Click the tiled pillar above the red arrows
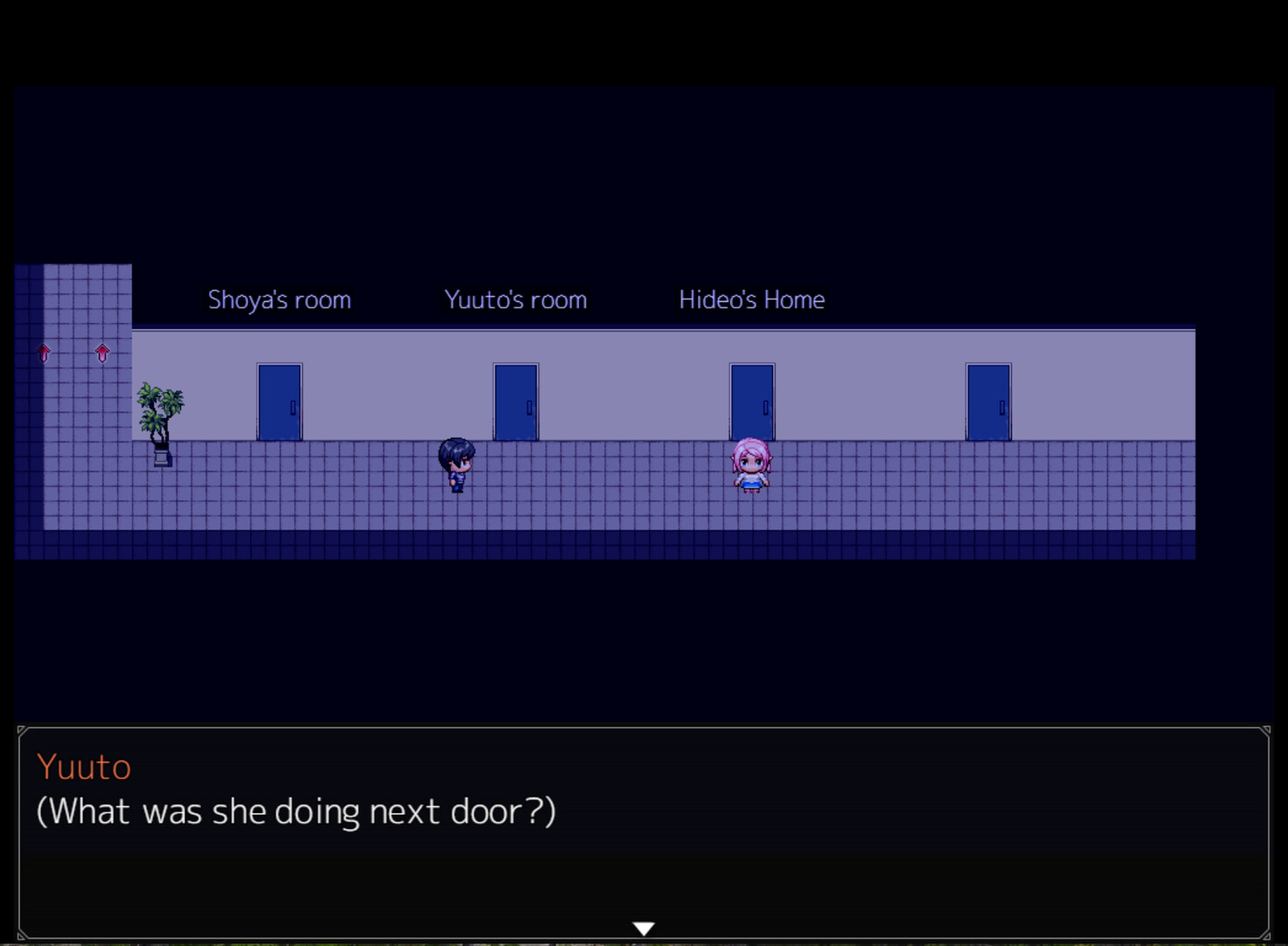1288x946 pixels. tap(88, 298)
